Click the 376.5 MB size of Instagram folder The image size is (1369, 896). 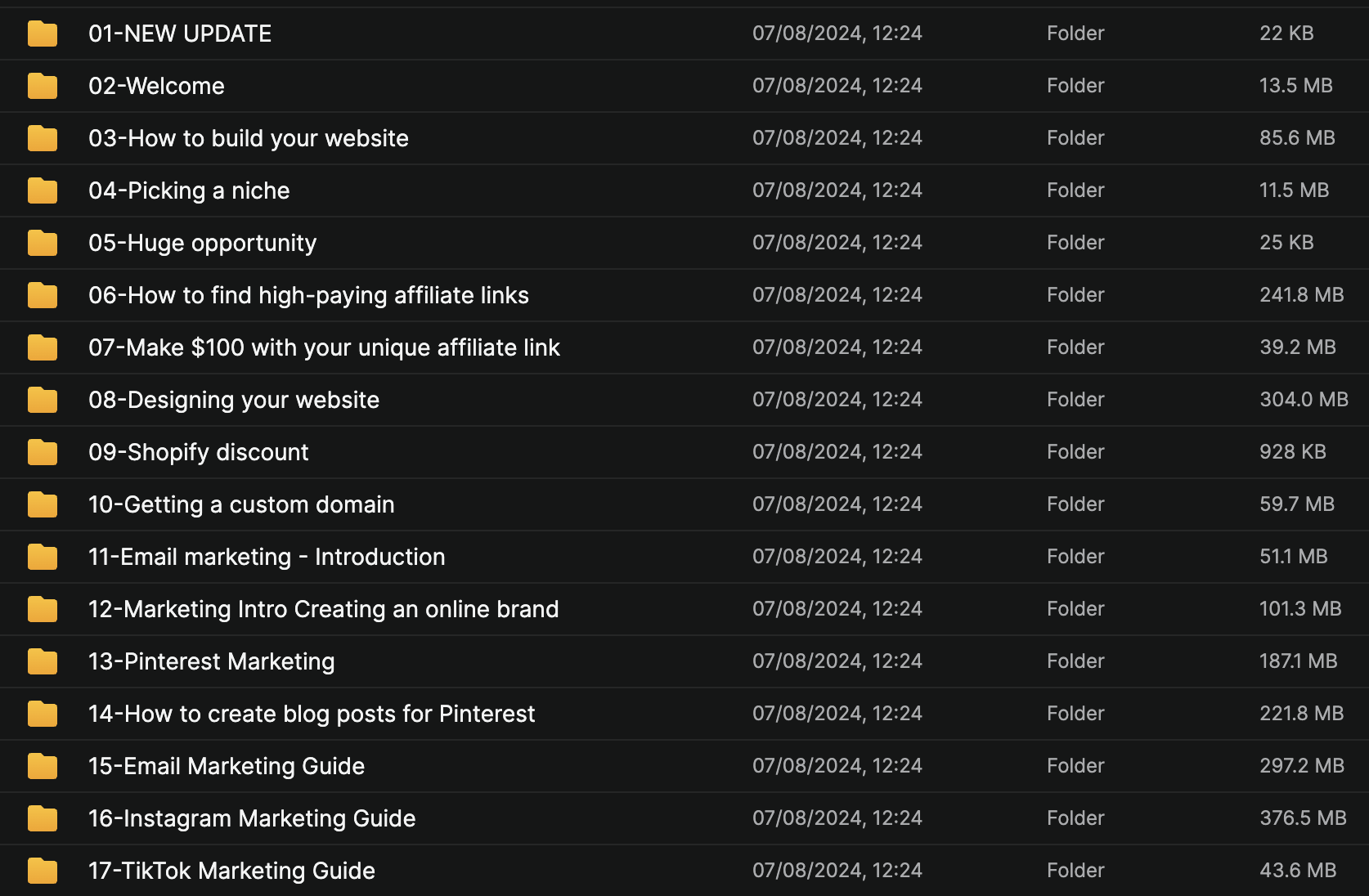[x=1303, y=818]
